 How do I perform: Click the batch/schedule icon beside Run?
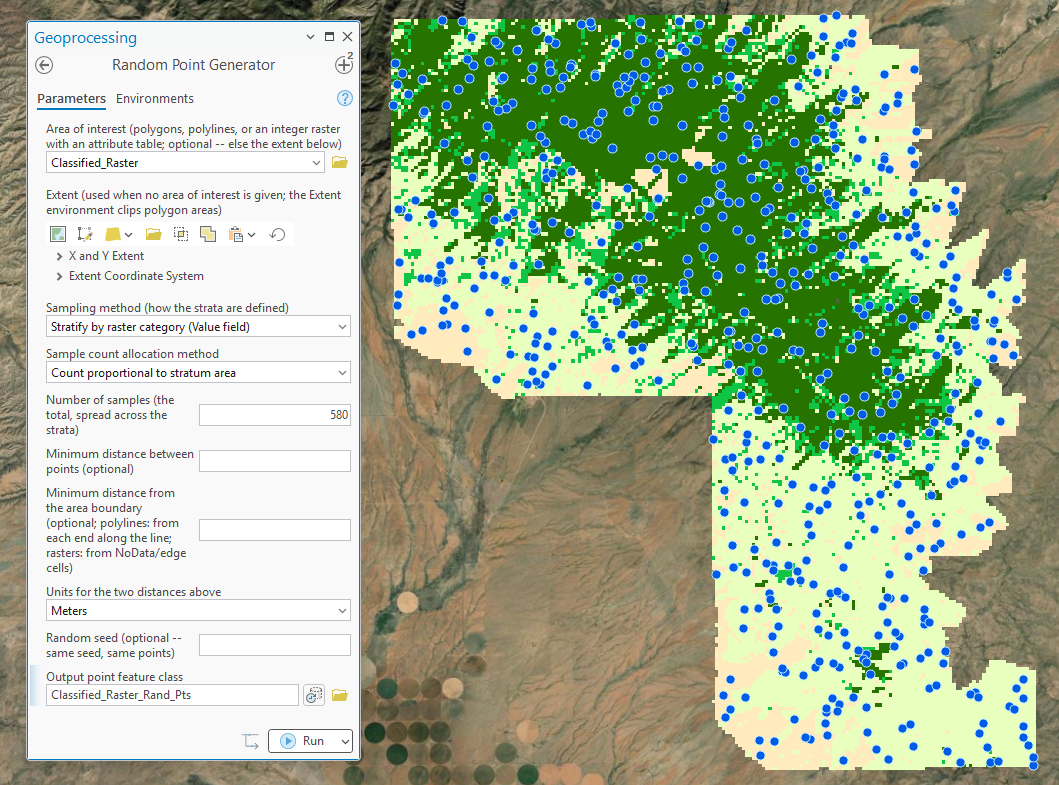251,741
